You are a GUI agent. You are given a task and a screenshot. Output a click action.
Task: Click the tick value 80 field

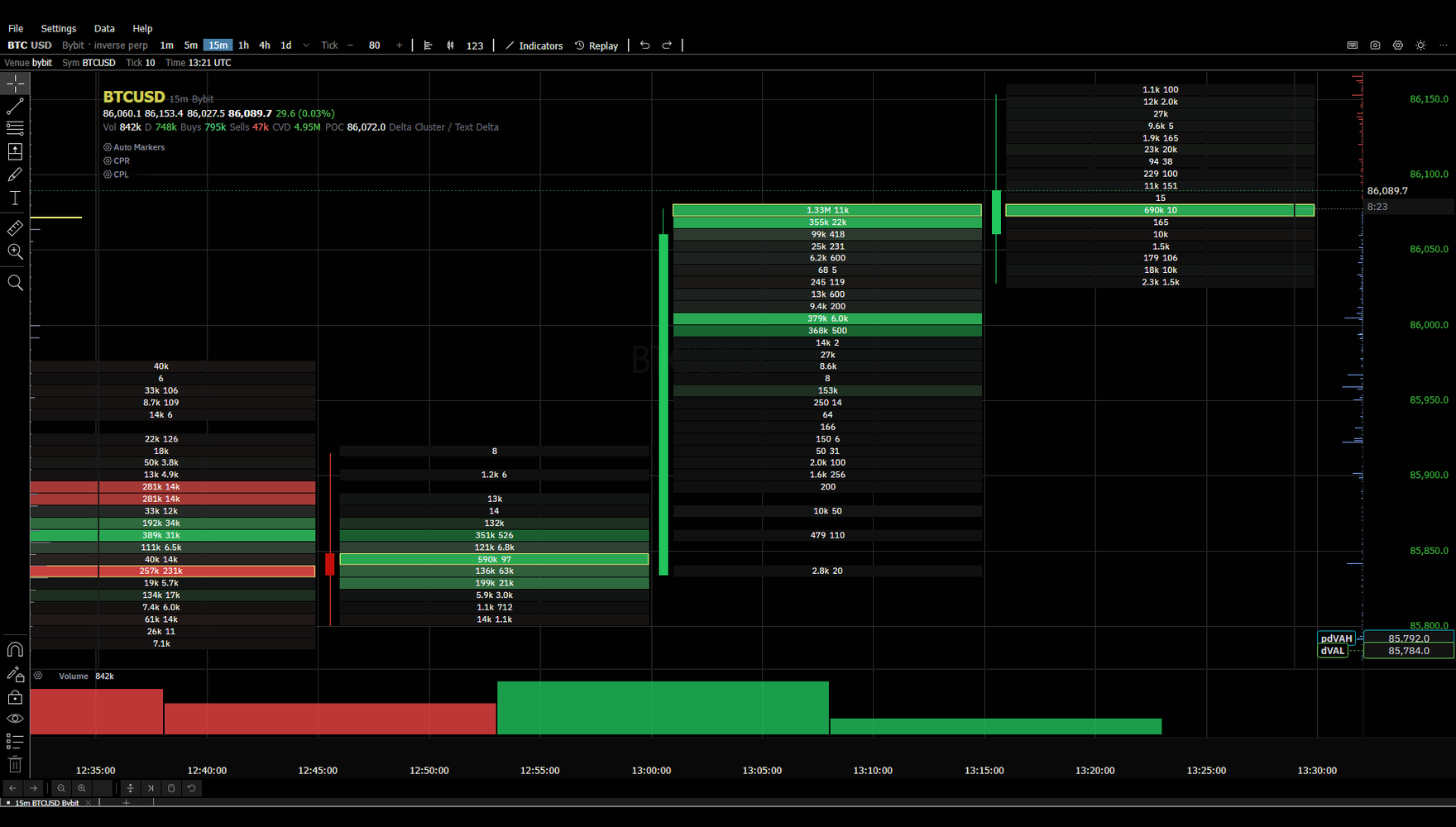tap(375, 45)
